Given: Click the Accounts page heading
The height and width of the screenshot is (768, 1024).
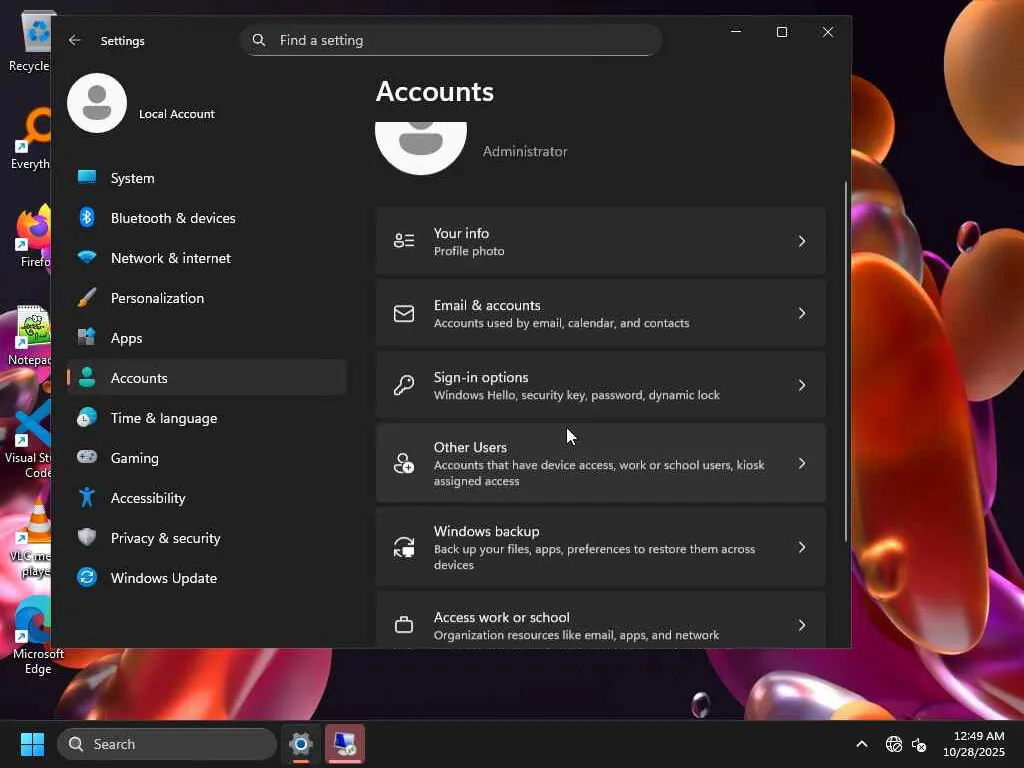Looking at the screenshot, I should [x=435, y=91].
